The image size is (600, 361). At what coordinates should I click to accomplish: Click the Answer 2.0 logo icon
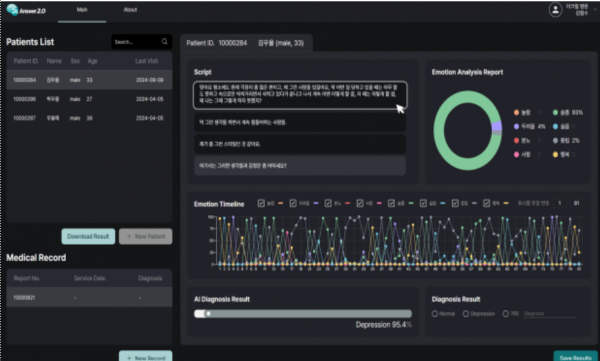click(12, 10)
